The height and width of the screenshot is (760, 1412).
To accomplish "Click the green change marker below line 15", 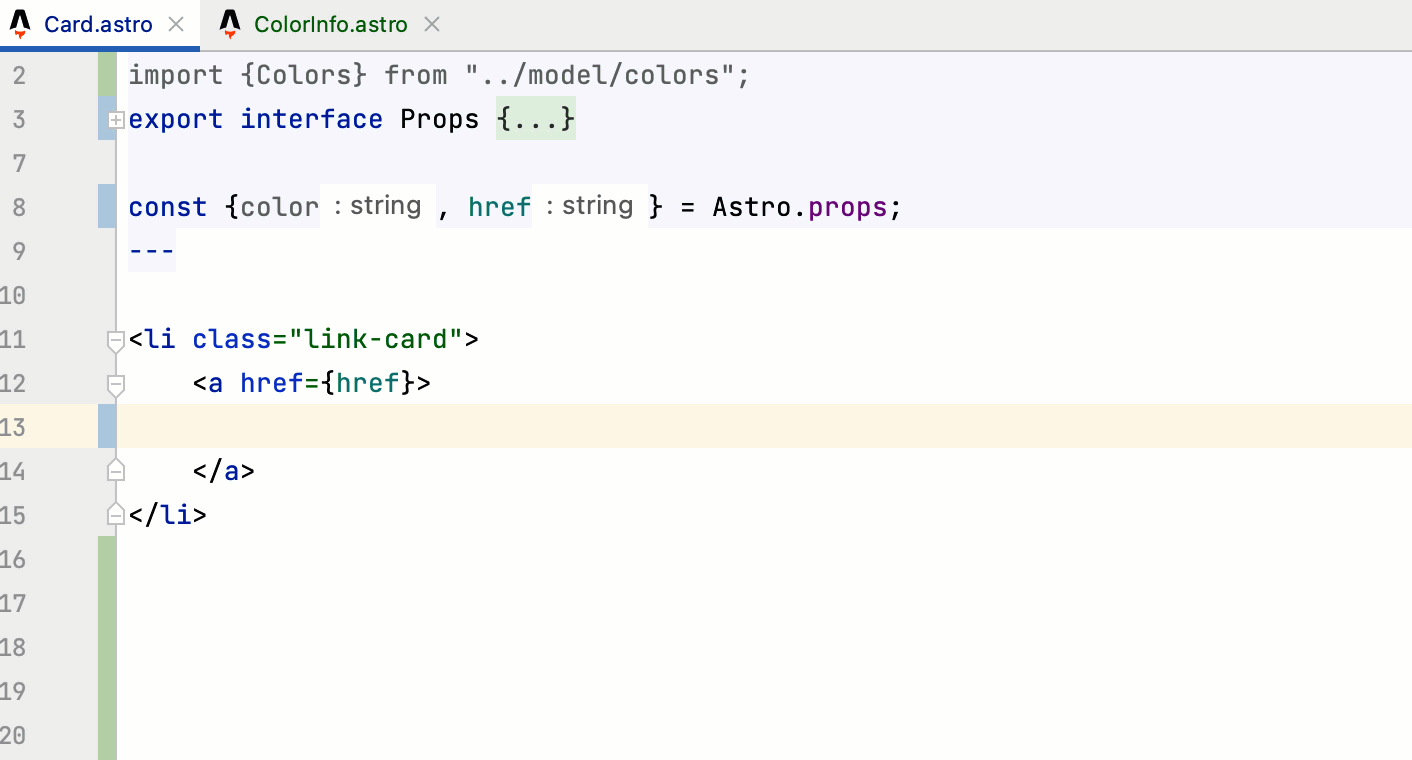I will (105, 640).
